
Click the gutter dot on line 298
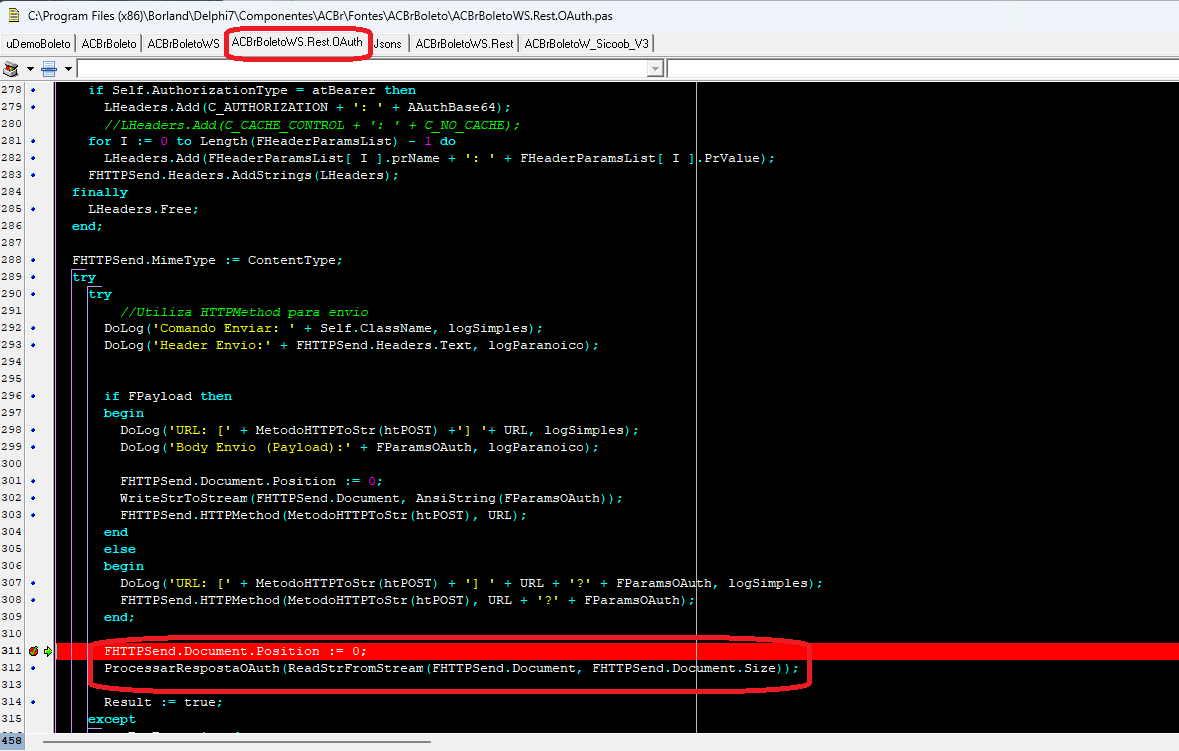tap(33, 430)
